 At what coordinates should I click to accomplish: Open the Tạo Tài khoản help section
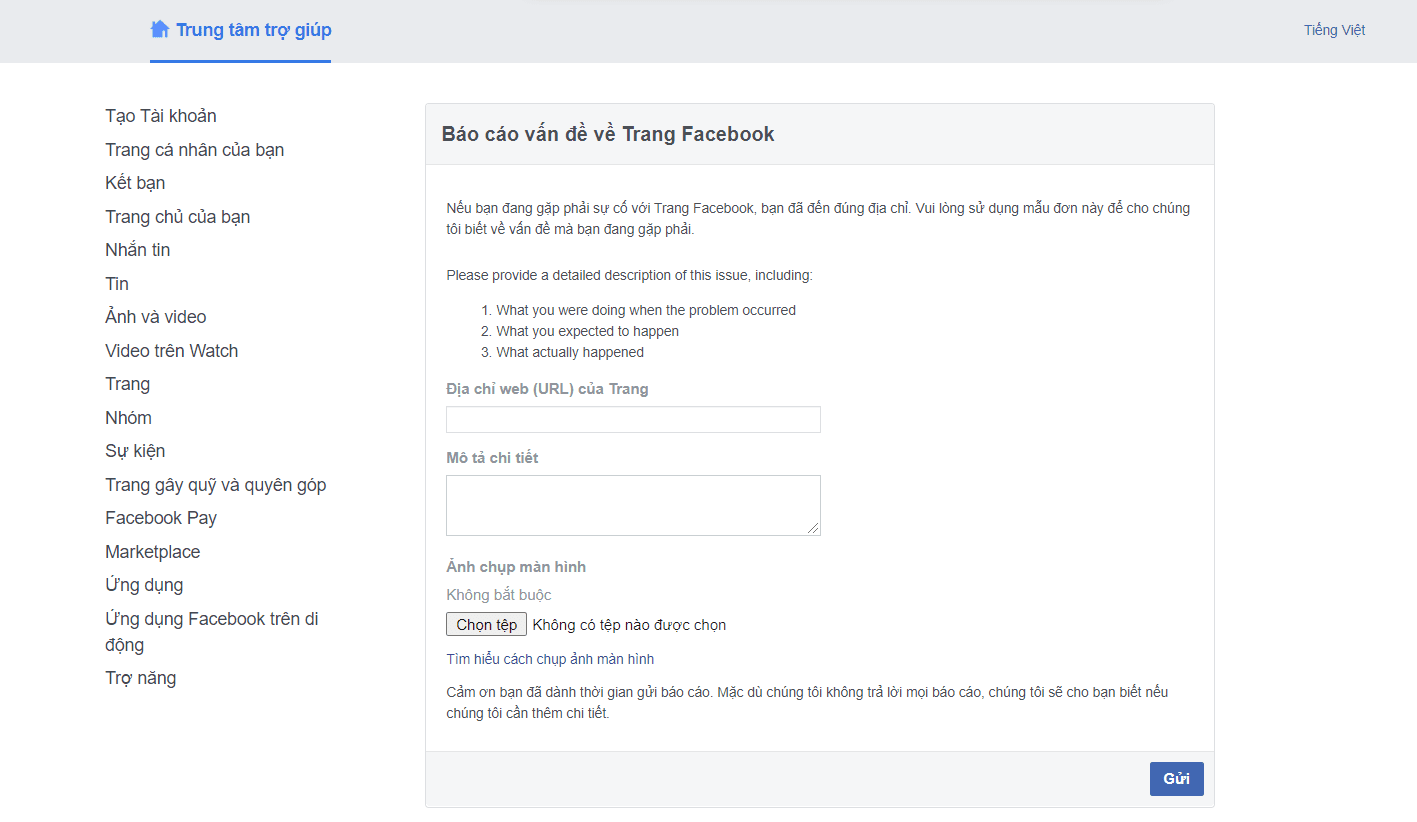(x=160, y=115)
